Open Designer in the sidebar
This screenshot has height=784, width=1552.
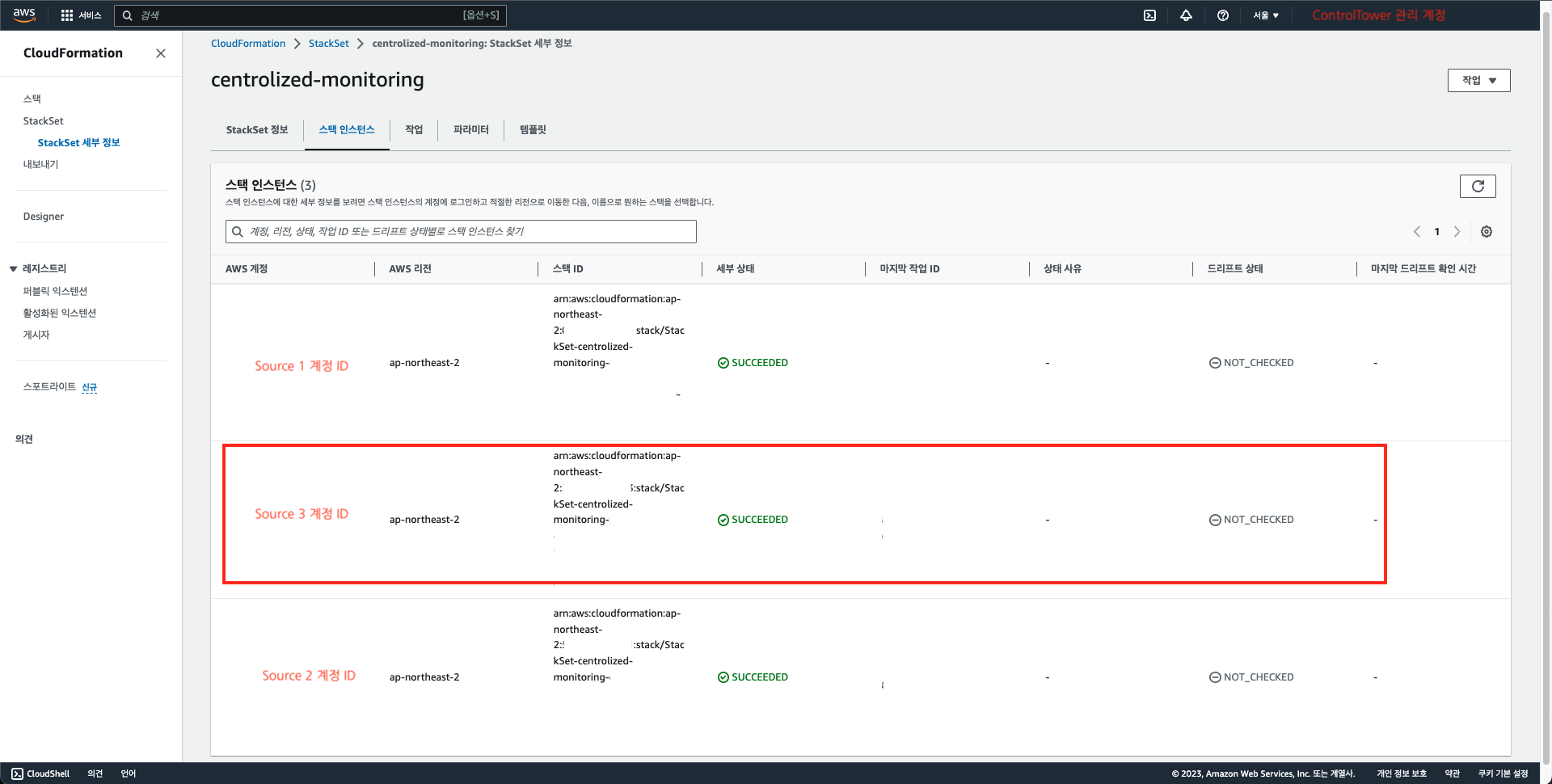click(44, 217)
